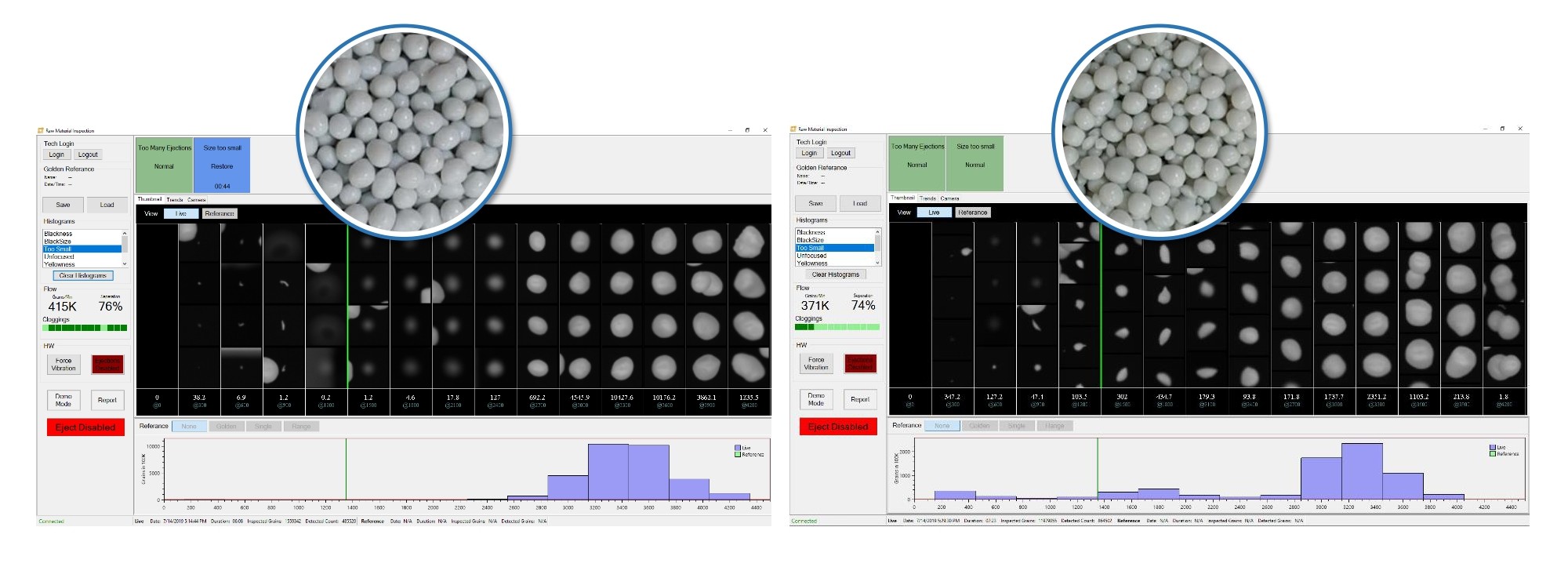Toggle Live view in the left window
This screenshot has width=1568, height=567.
point(180,213)
